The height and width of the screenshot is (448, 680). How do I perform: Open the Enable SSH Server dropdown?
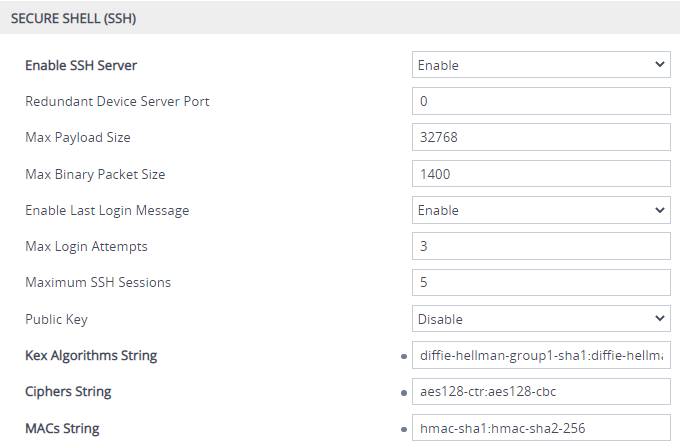coord(540,65)
